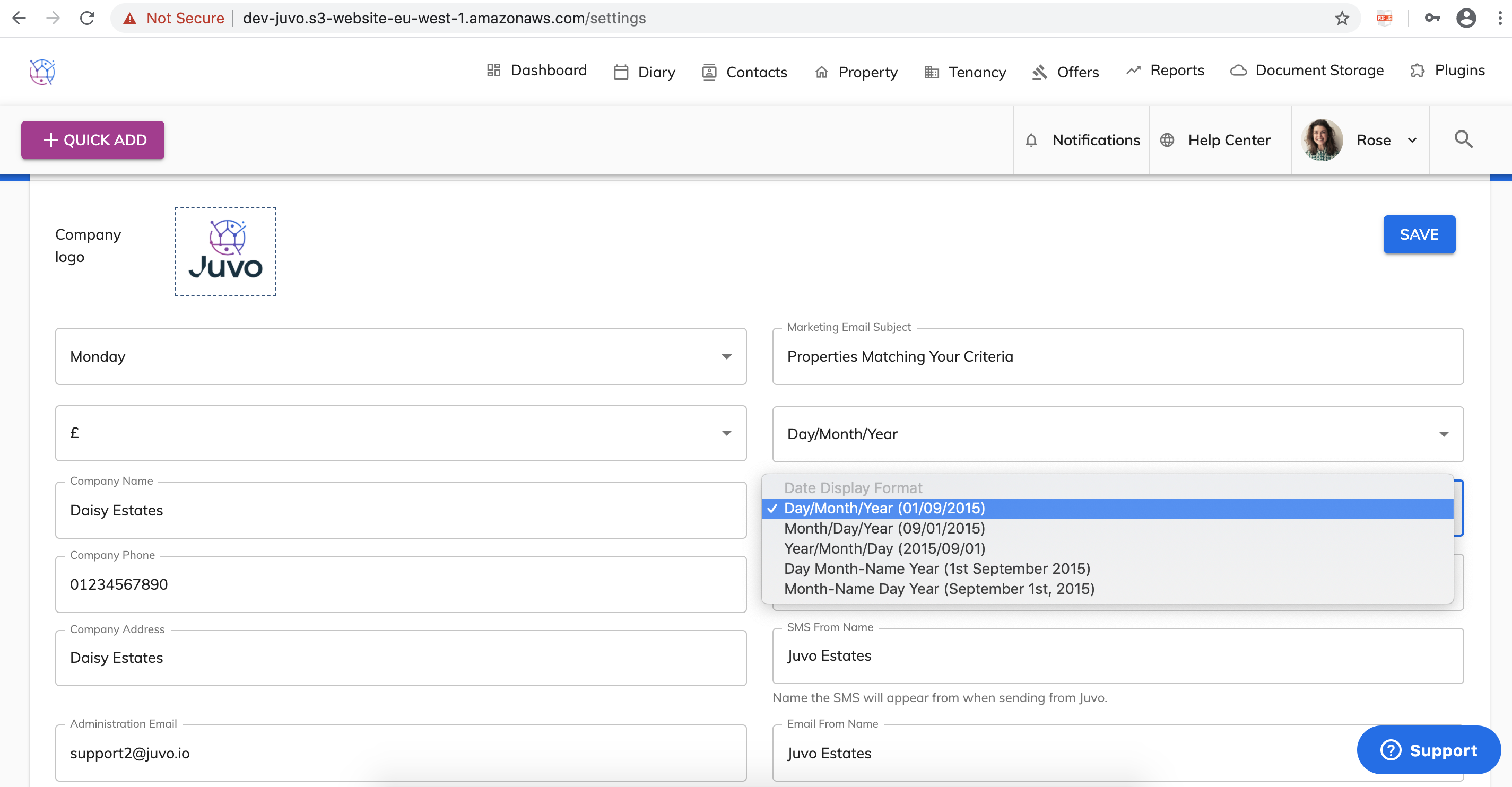Open the search magnifier icon

coord(1463,139)
